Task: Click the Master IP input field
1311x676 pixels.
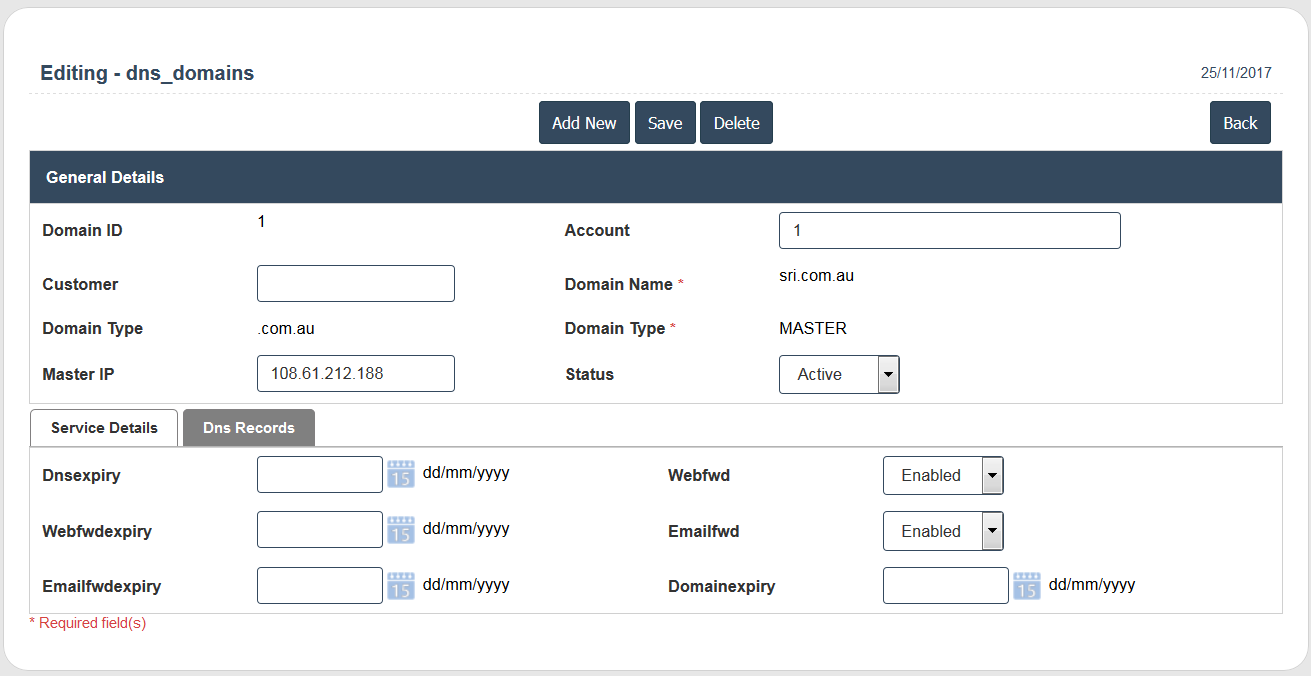Action: [x=355, y=374]
